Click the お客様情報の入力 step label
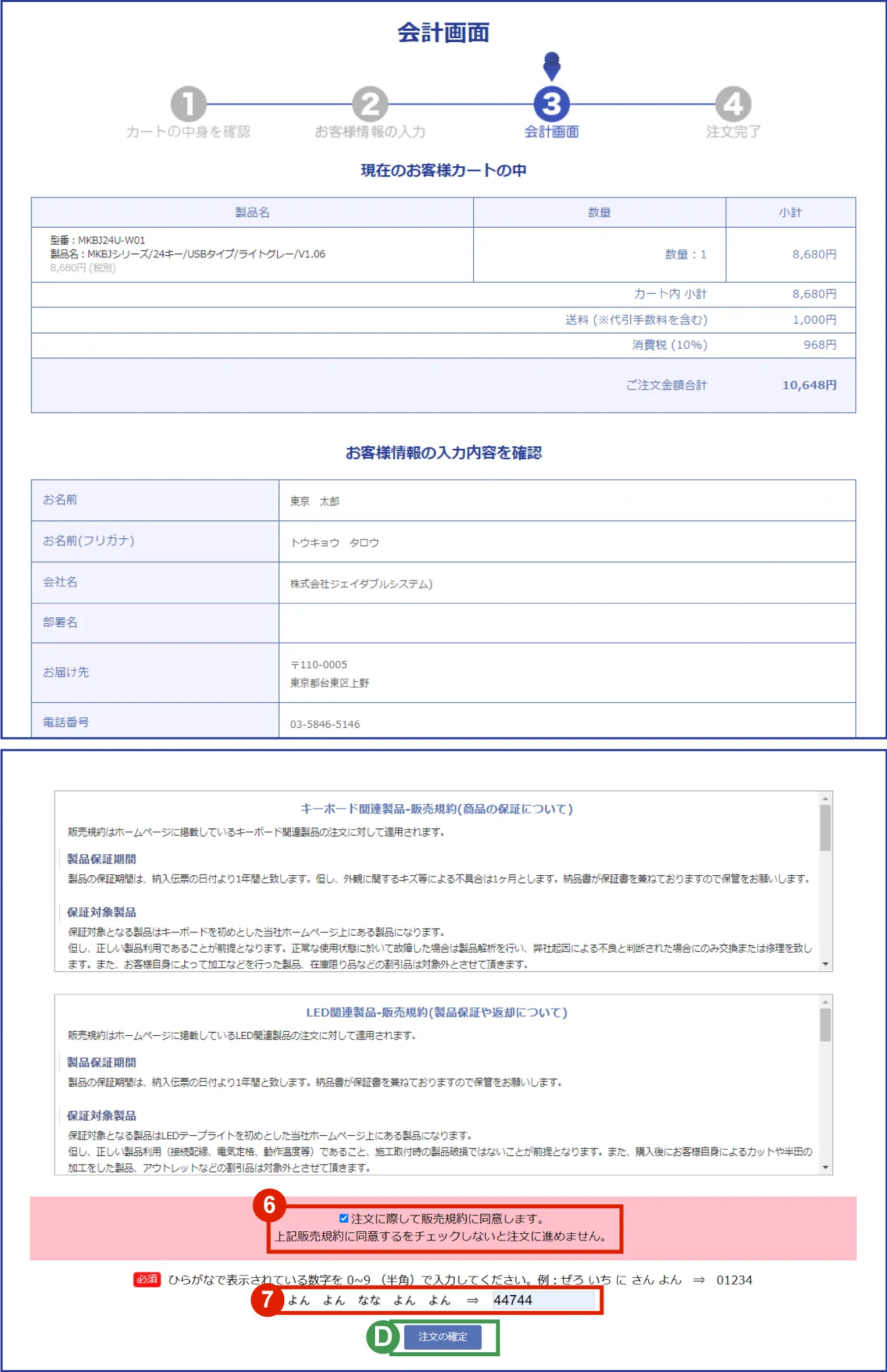This screenshot has height=1372, width=887. pos(370,132)
